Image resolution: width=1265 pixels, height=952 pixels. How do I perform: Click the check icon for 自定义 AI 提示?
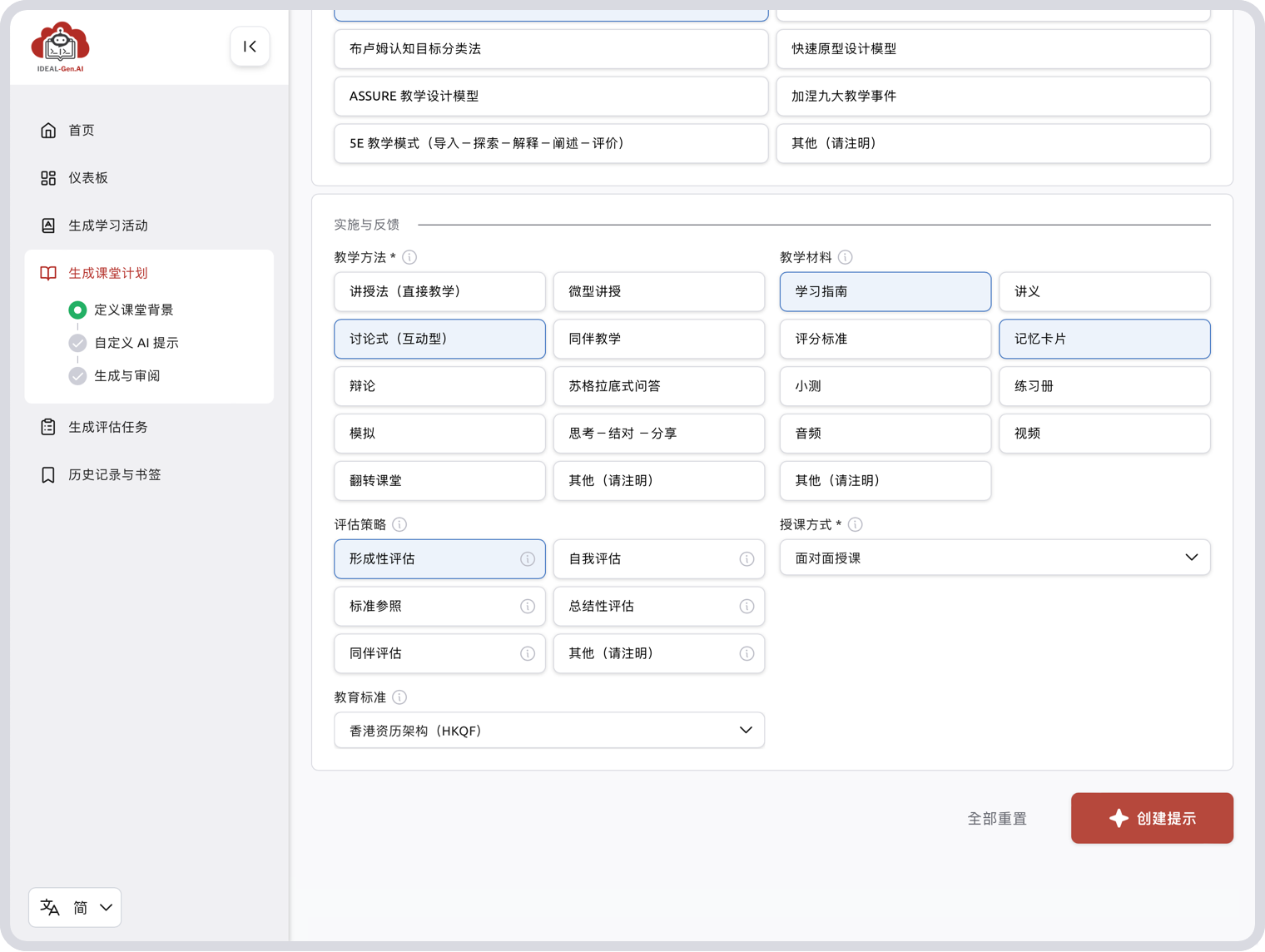[x=77, y=343]
